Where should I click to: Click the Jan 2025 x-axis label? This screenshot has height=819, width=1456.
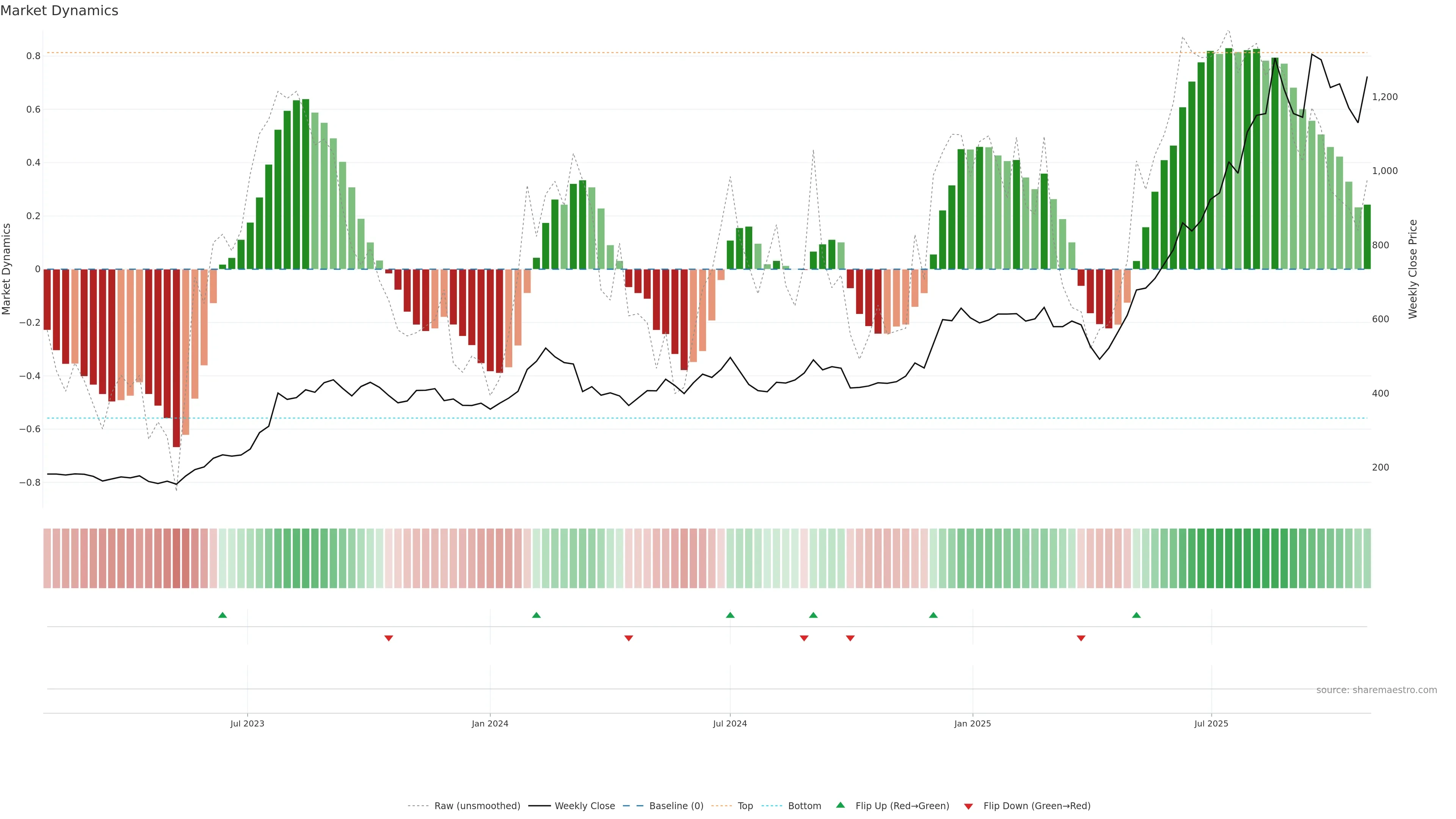click(x=972, y=723)
